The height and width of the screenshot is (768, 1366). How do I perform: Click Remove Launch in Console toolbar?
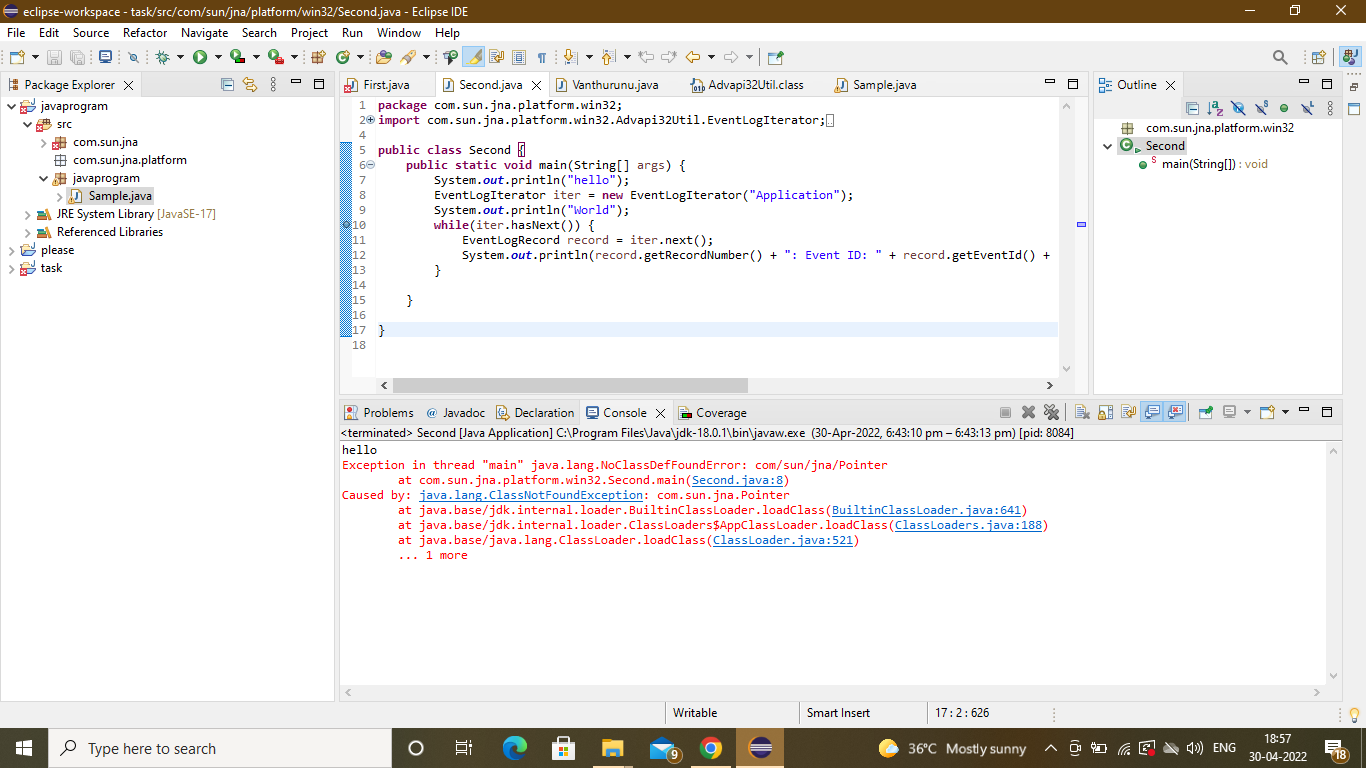[x=1028, y=412]
